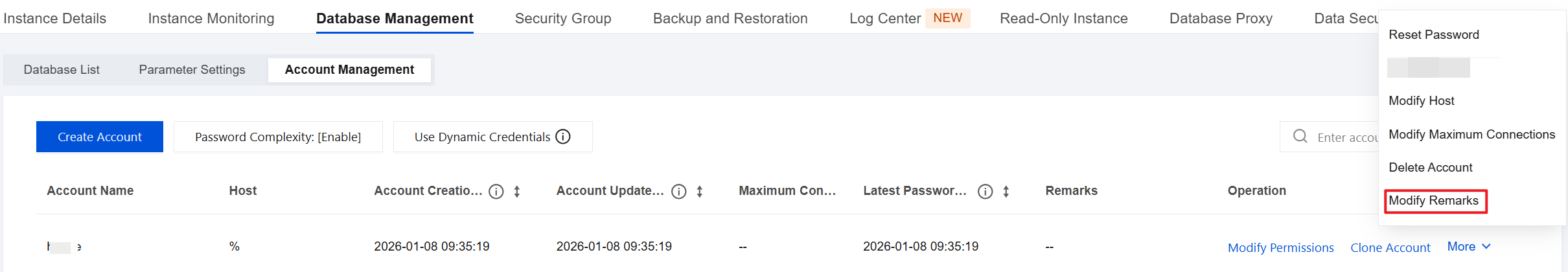
Task: Choose Delete Account from dropdown menu
Action: tap(1431, 168)
